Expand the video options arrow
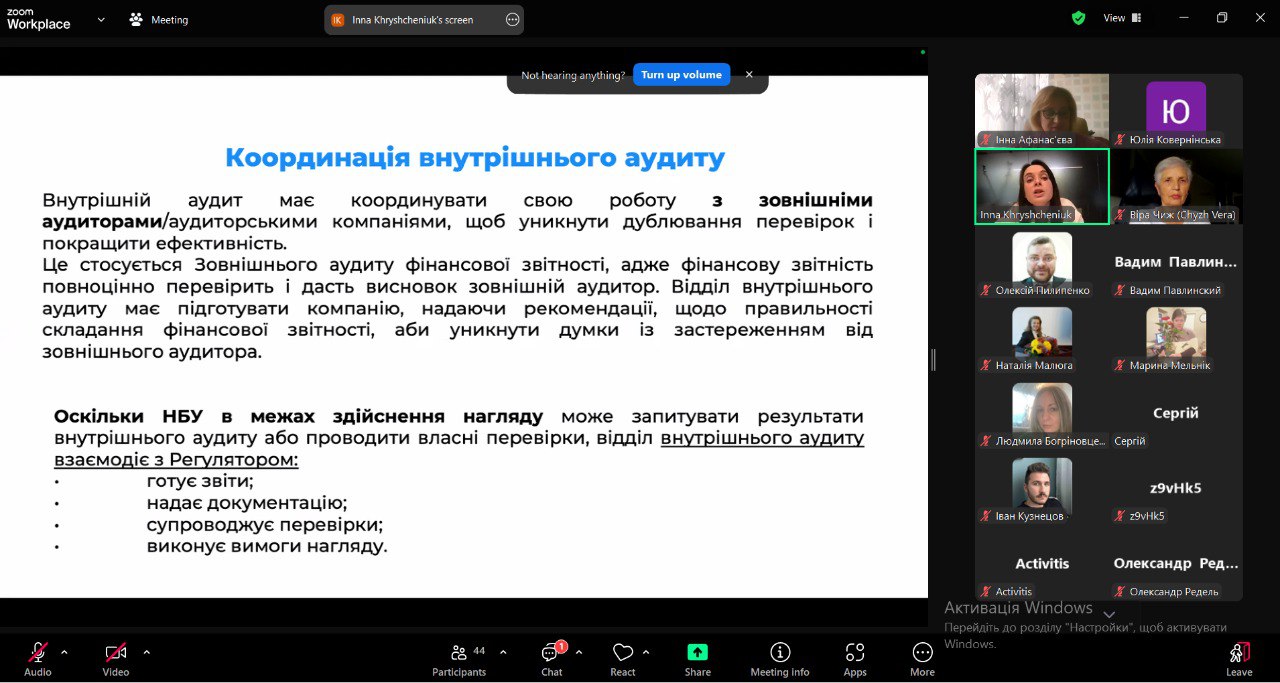1280x683 pixels. tap(147, 652)
